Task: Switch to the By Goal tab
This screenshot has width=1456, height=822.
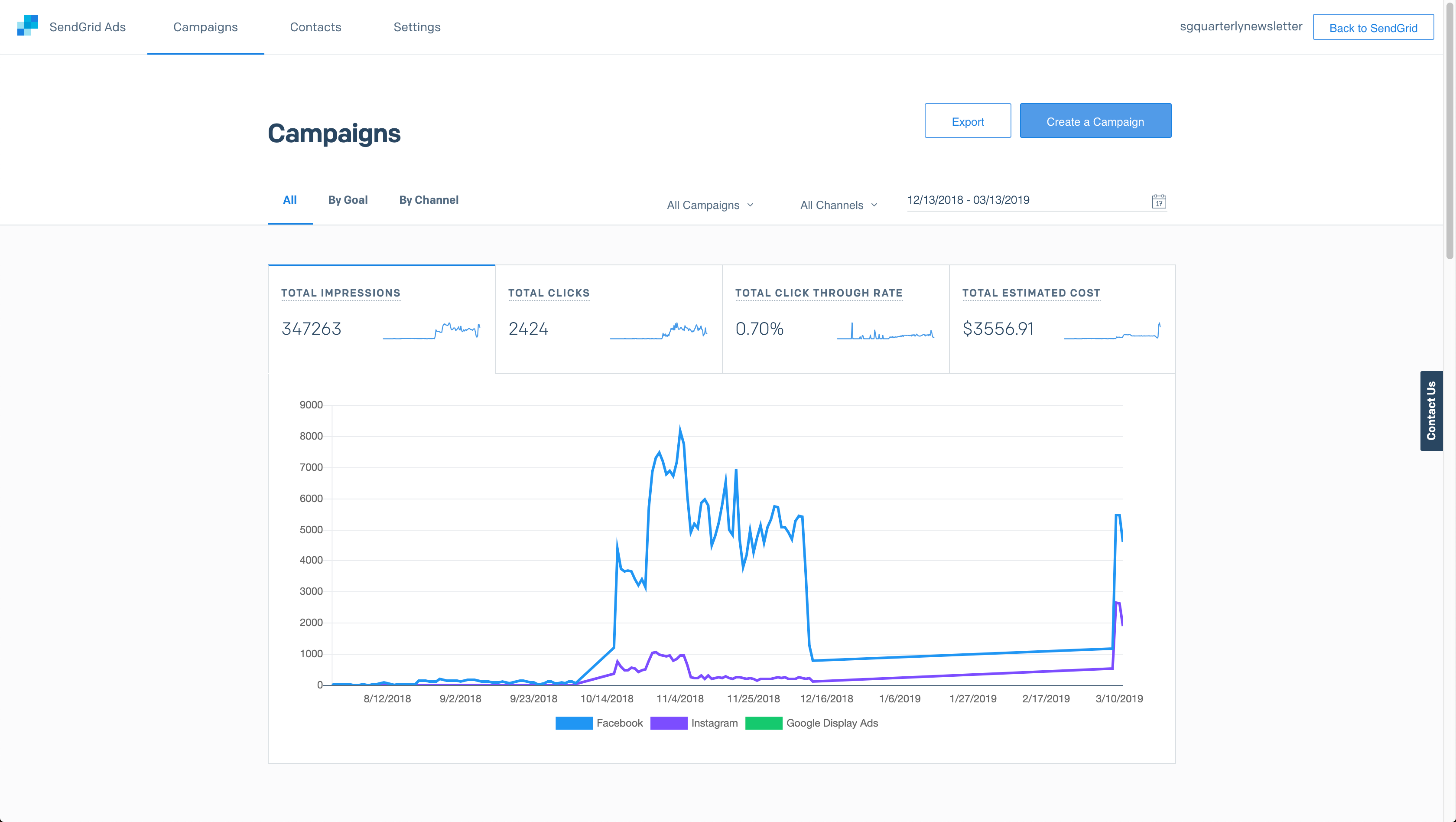Action: (348, 199)
